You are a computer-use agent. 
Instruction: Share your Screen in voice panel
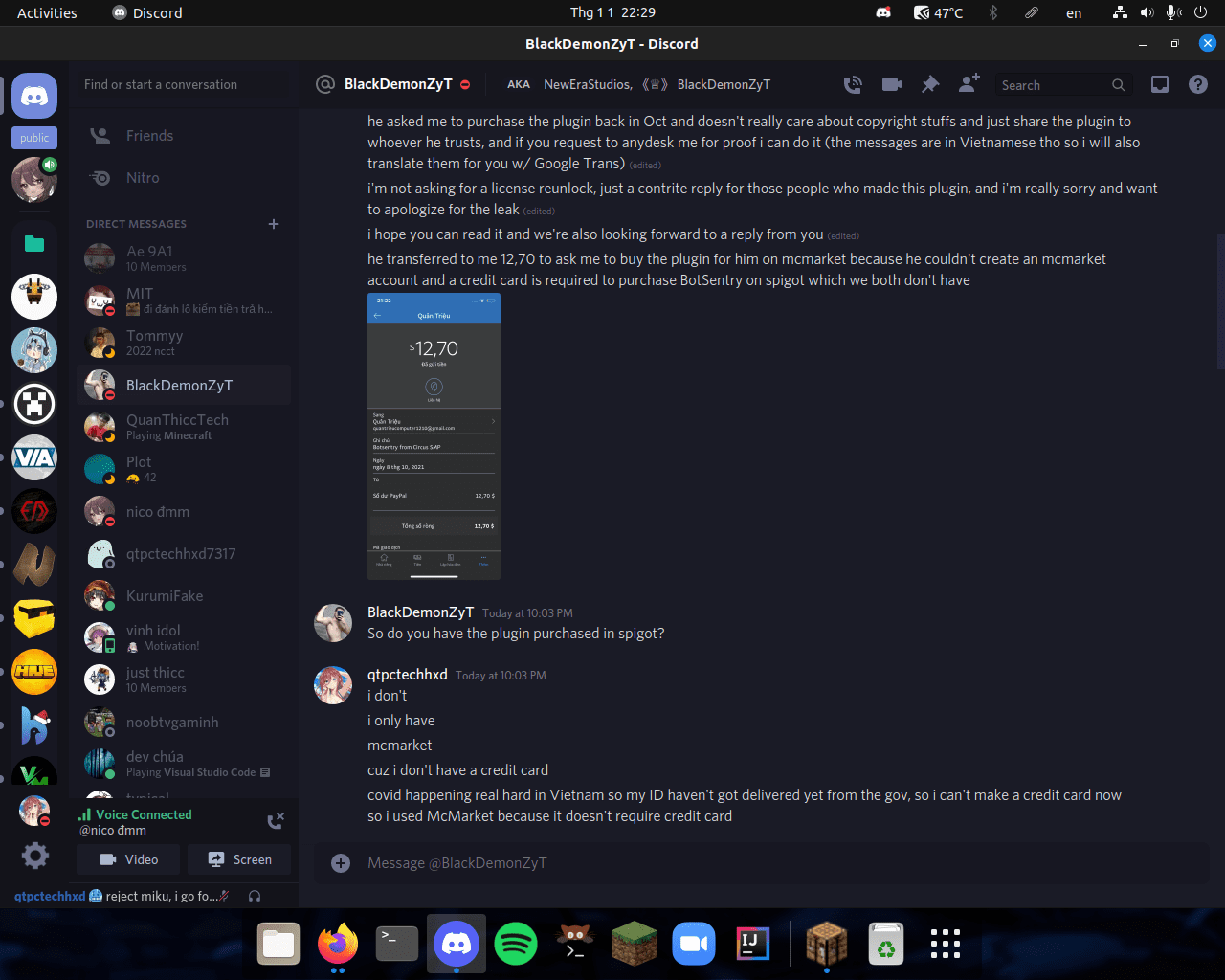point(239,859)
